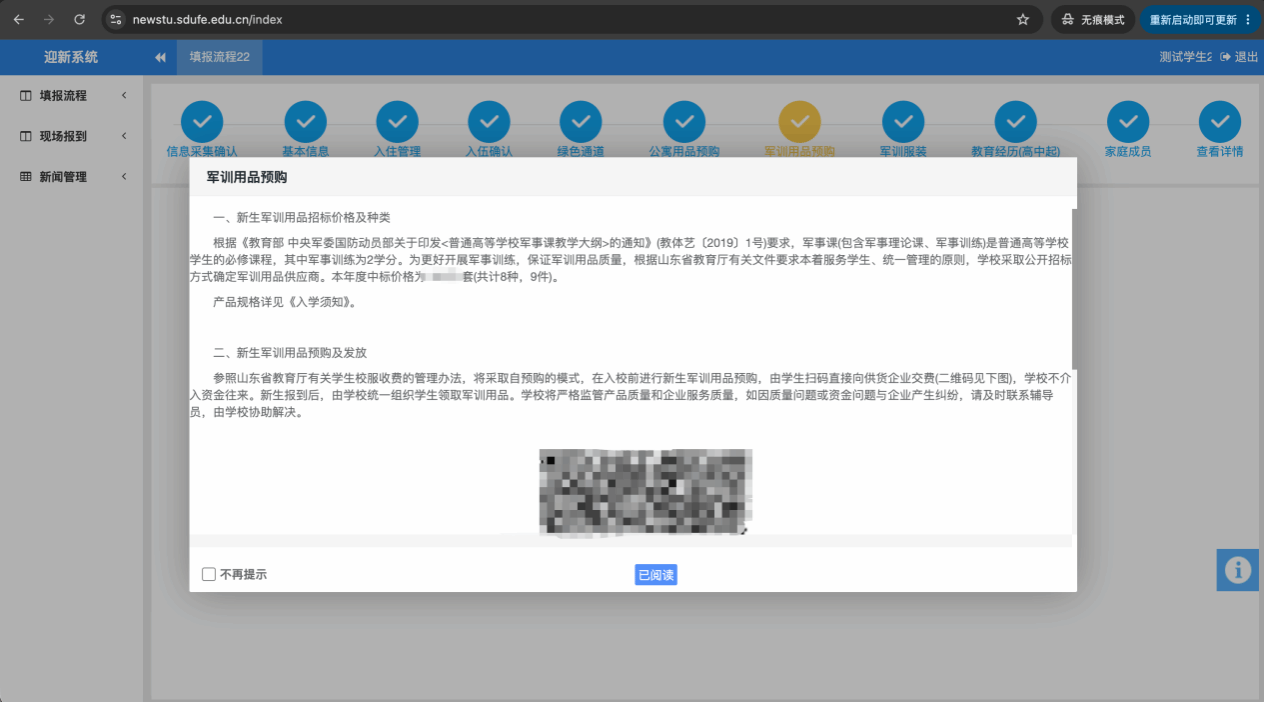
Task: Click browser back arrow
Action: click(x=19, y=19)
